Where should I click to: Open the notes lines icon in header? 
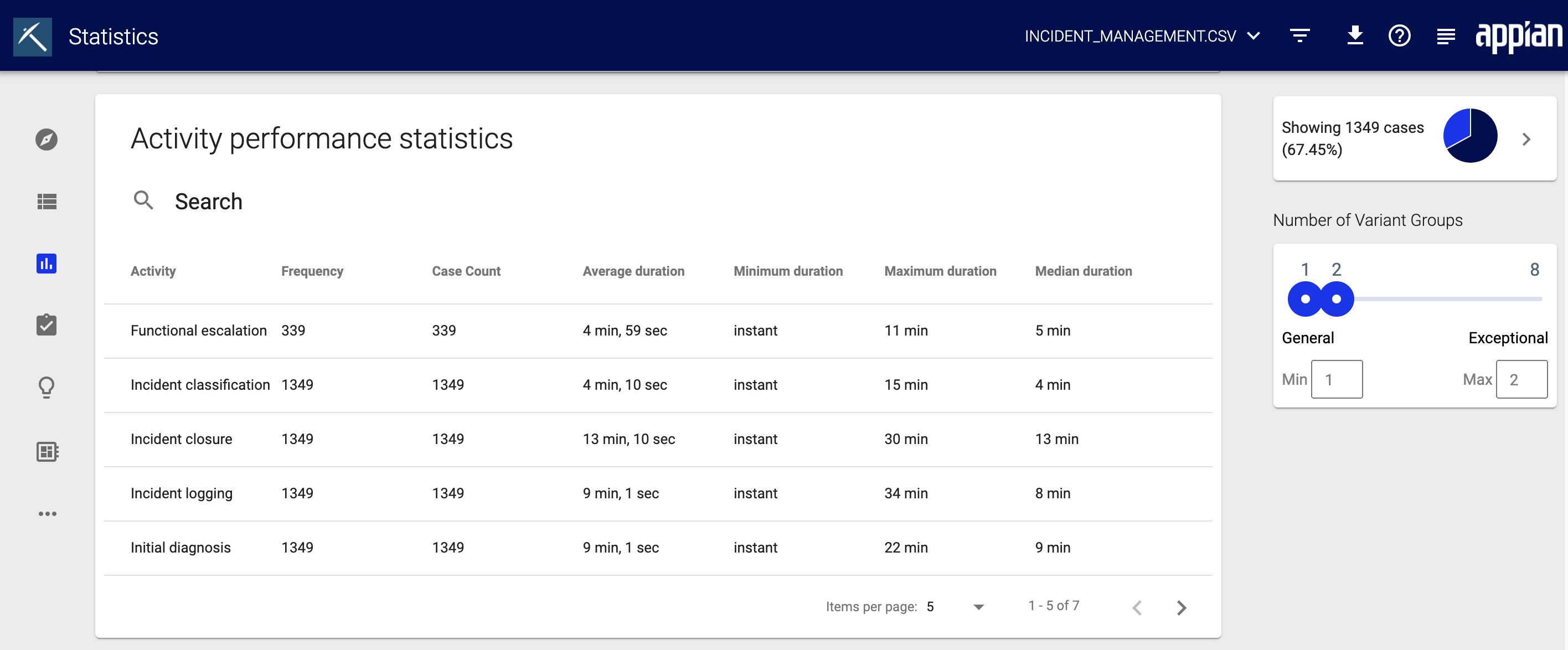[1446, 37]
